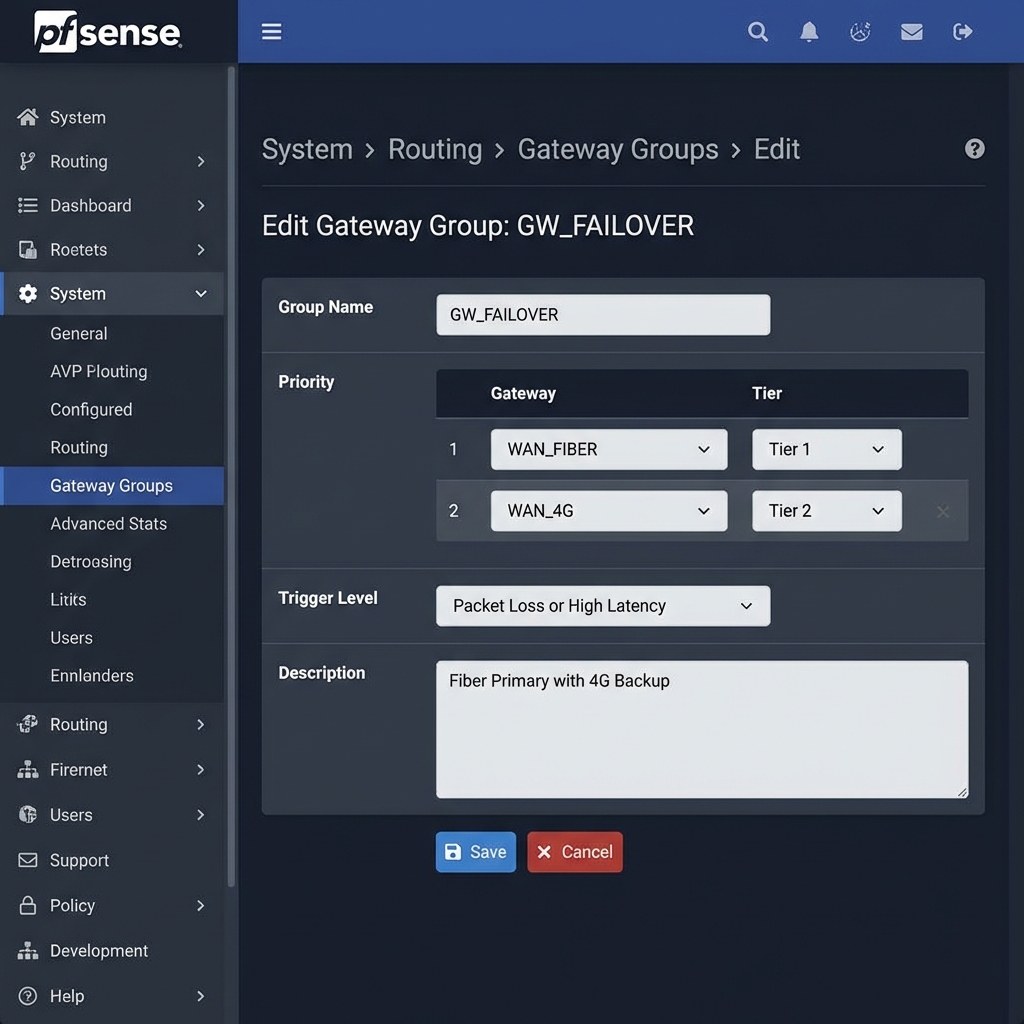Screen dimensions: 1024x1024
Task: Click the pfSense logo
Action: 108,32
